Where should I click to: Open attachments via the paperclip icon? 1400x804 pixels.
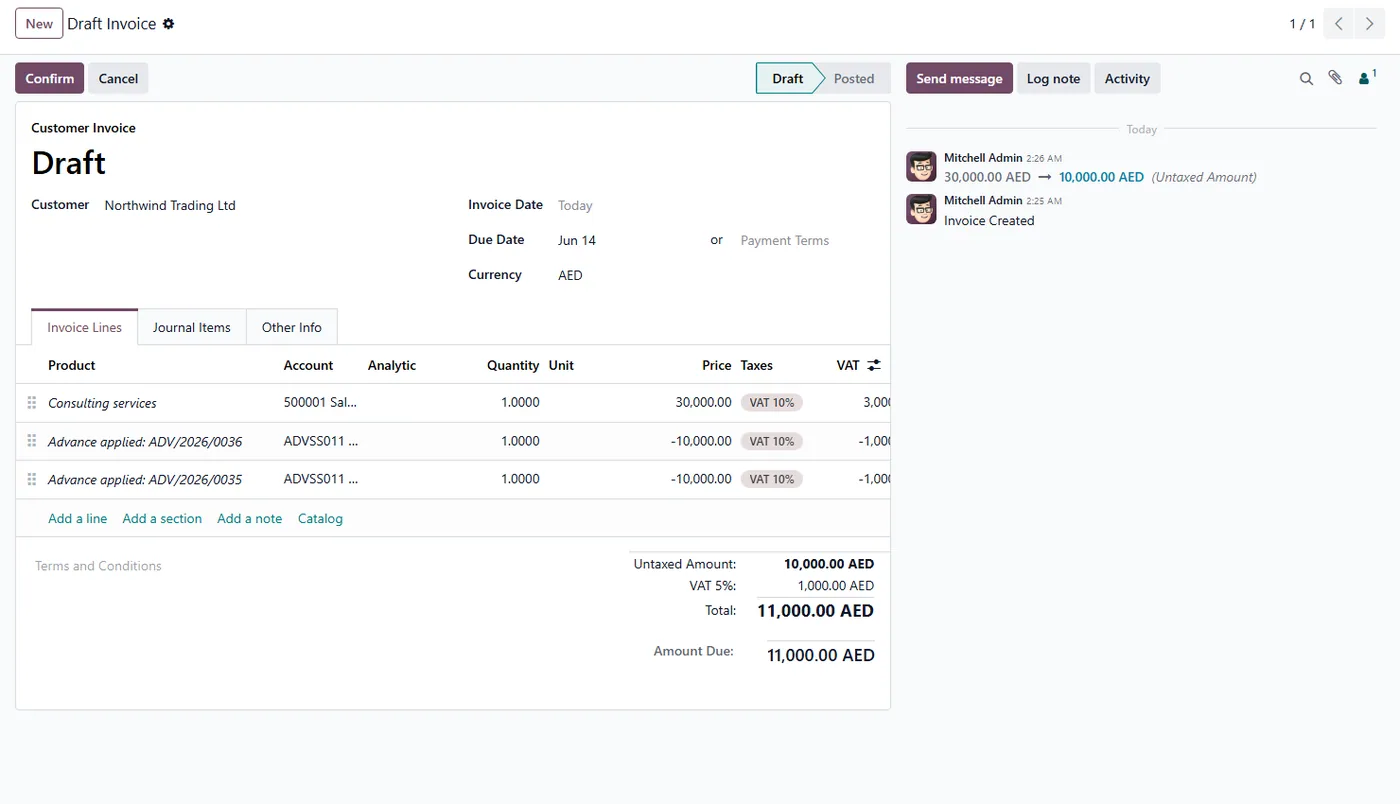[1335, 78]
